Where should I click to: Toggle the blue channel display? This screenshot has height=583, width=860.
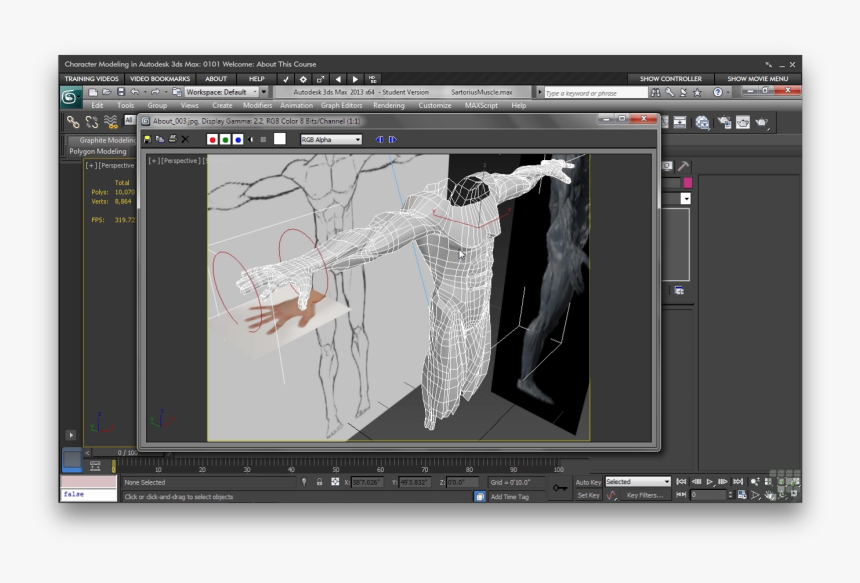238,139
